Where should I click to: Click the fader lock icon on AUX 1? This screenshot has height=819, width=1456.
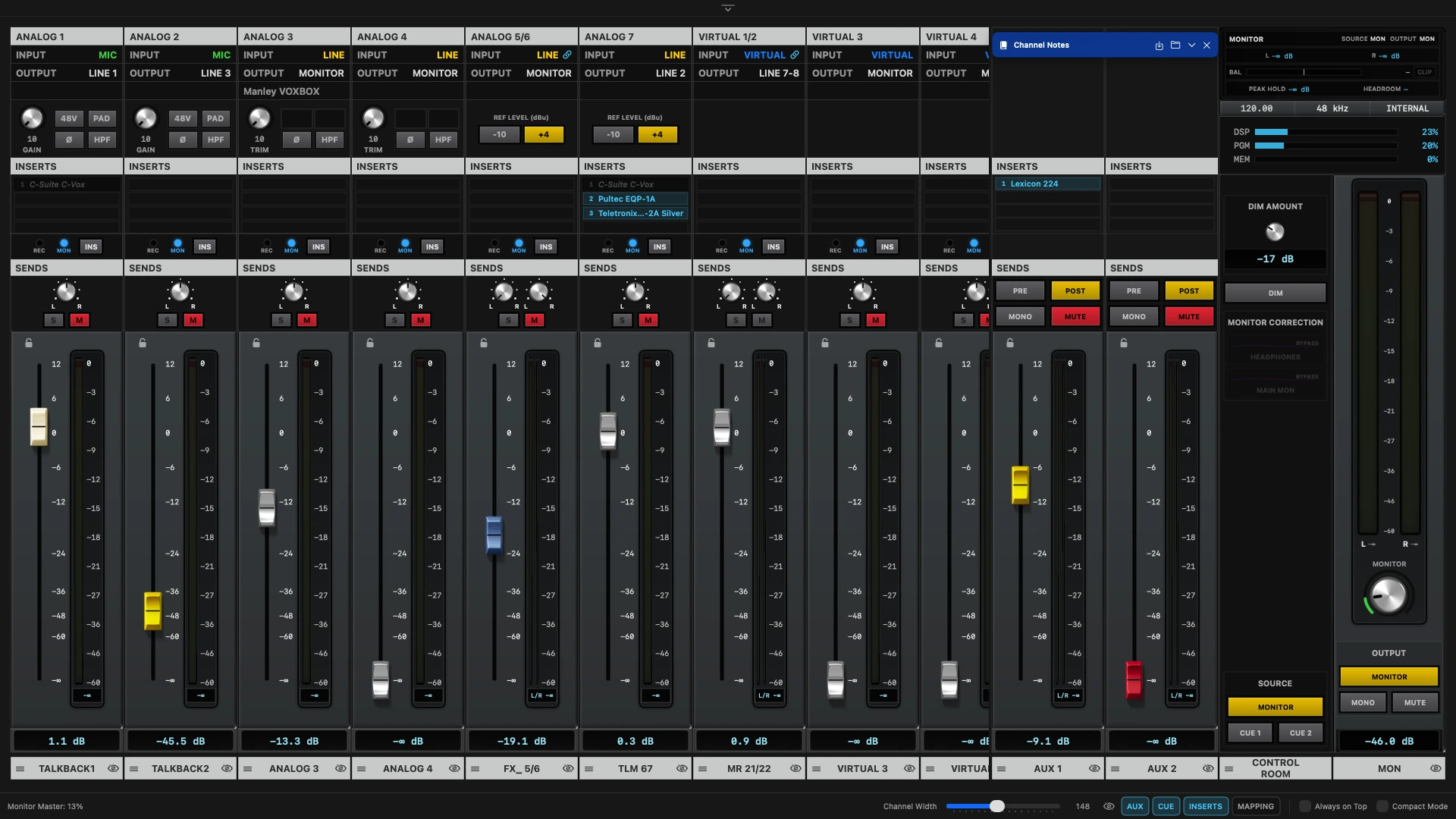[x=1010, y=343]
